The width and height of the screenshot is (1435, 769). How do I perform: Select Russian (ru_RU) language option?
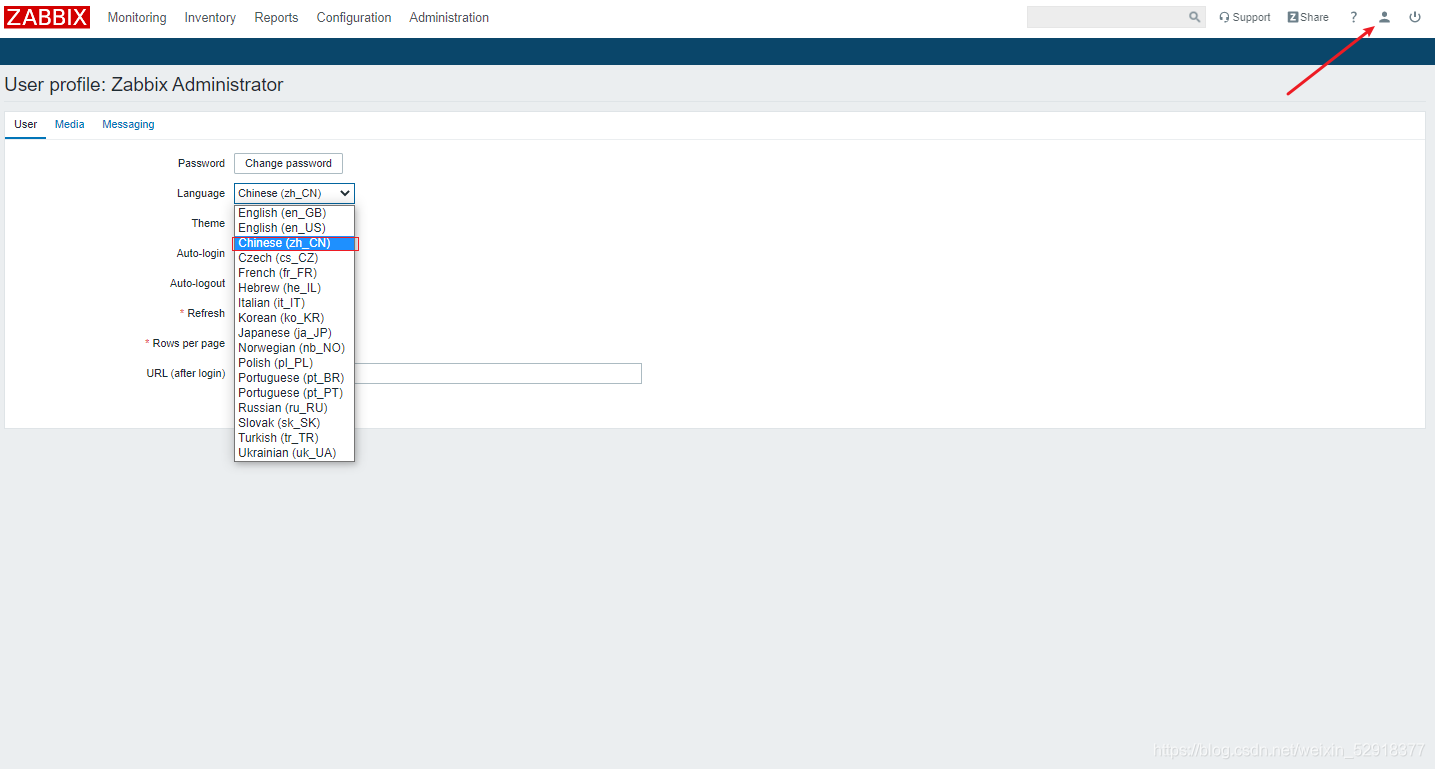coord(294,408)
